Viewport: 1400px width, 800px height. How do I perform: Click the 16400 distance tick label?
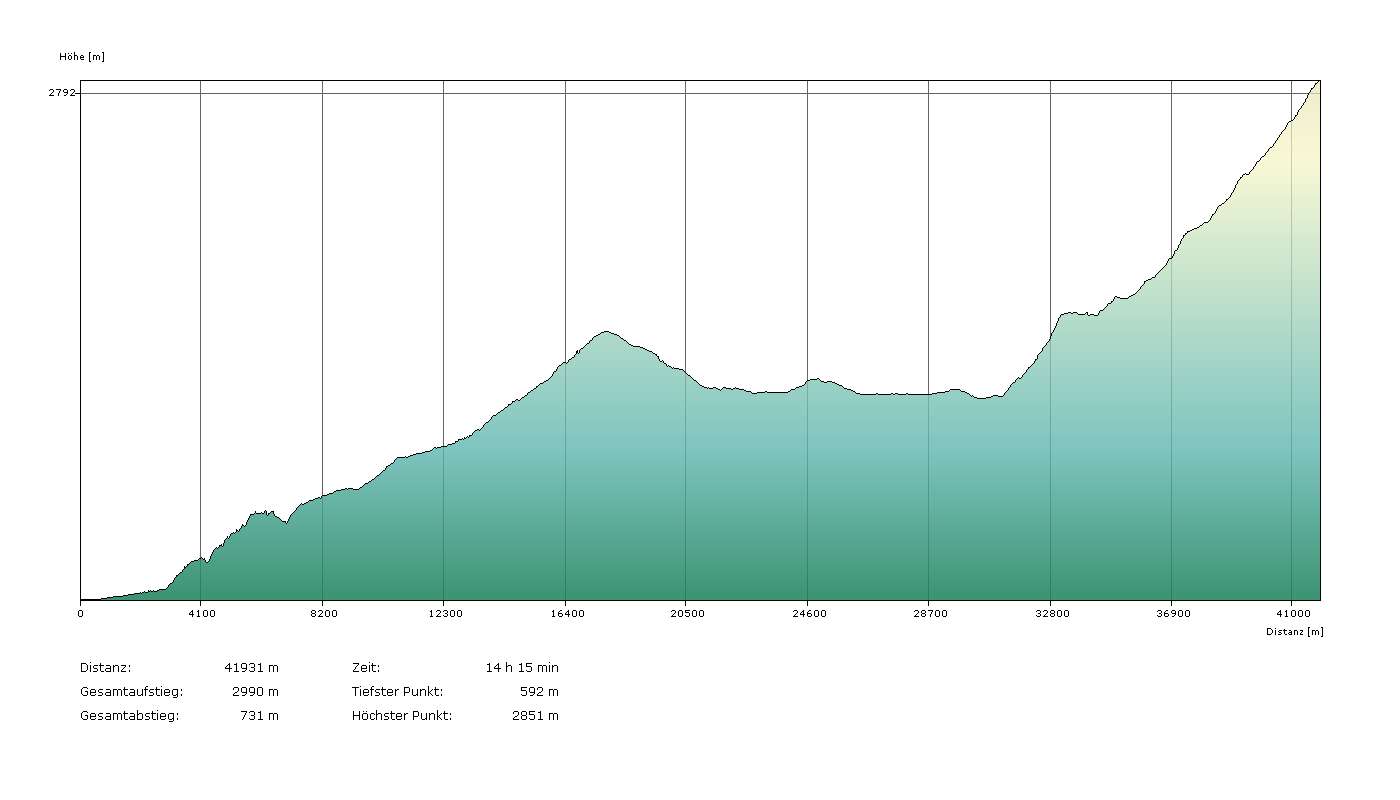pos(566,614)
